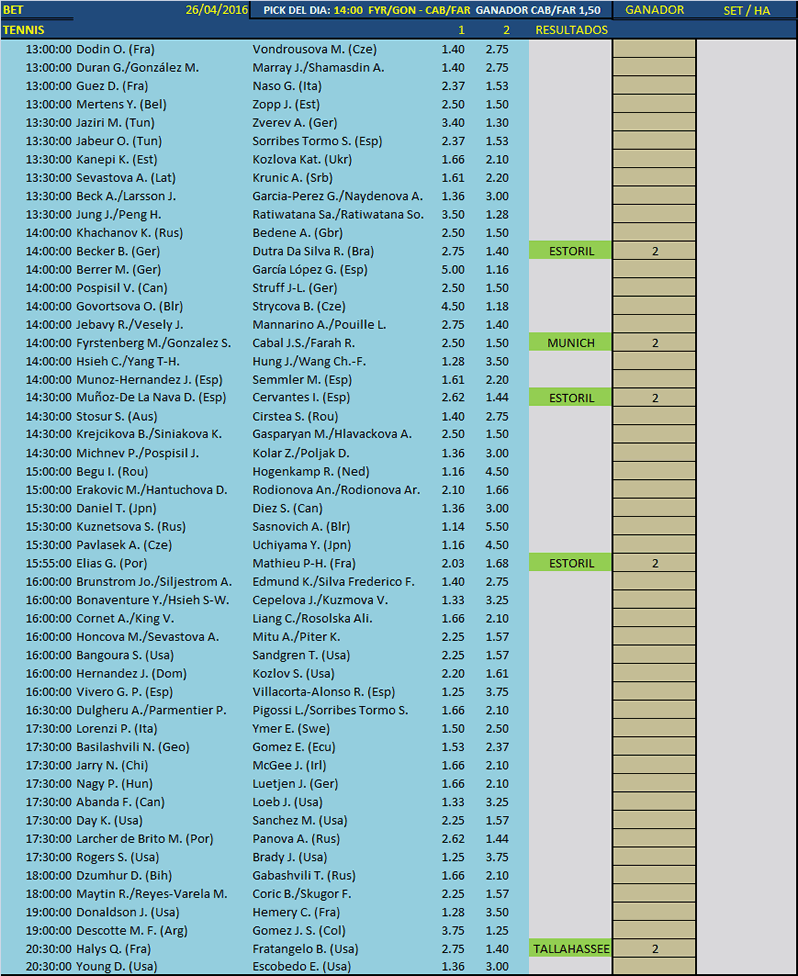Select GANADOR value in Becker B. row
Viewport: 798px width, 976px height.
point(654,251)
